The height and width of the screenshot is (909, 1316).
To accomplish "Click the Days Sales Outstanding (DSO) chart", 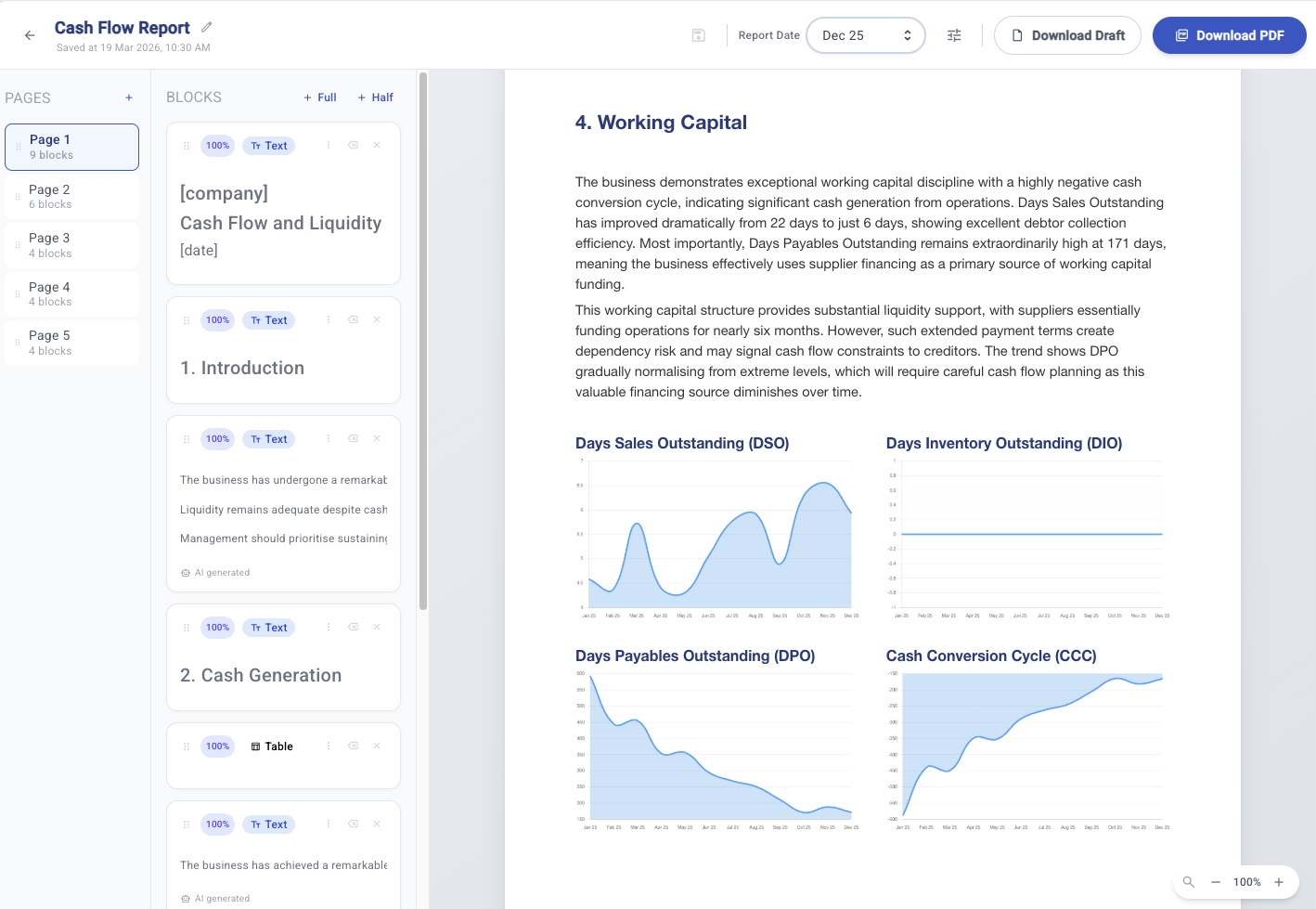I will [x=716, y=539].
